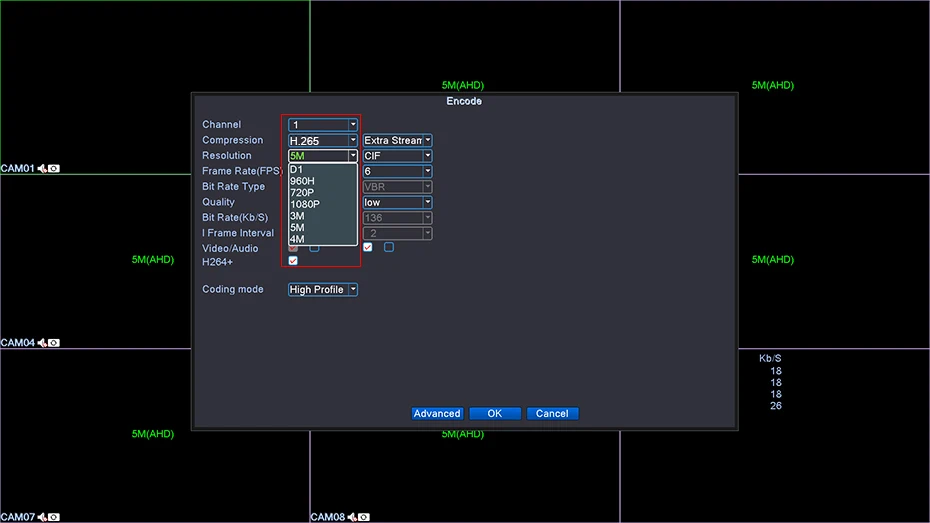Click the 26 bitrate value
The width and height of the screenshot is (930, 523).
click(x=776, y=406)
